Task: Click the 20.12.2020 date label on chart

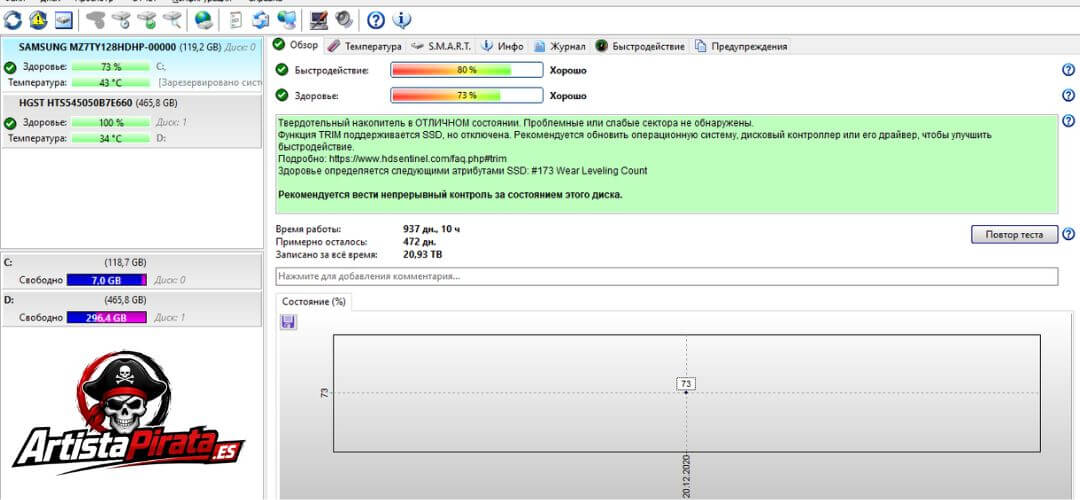Action: pyautogui.click(x=687, y=475)
